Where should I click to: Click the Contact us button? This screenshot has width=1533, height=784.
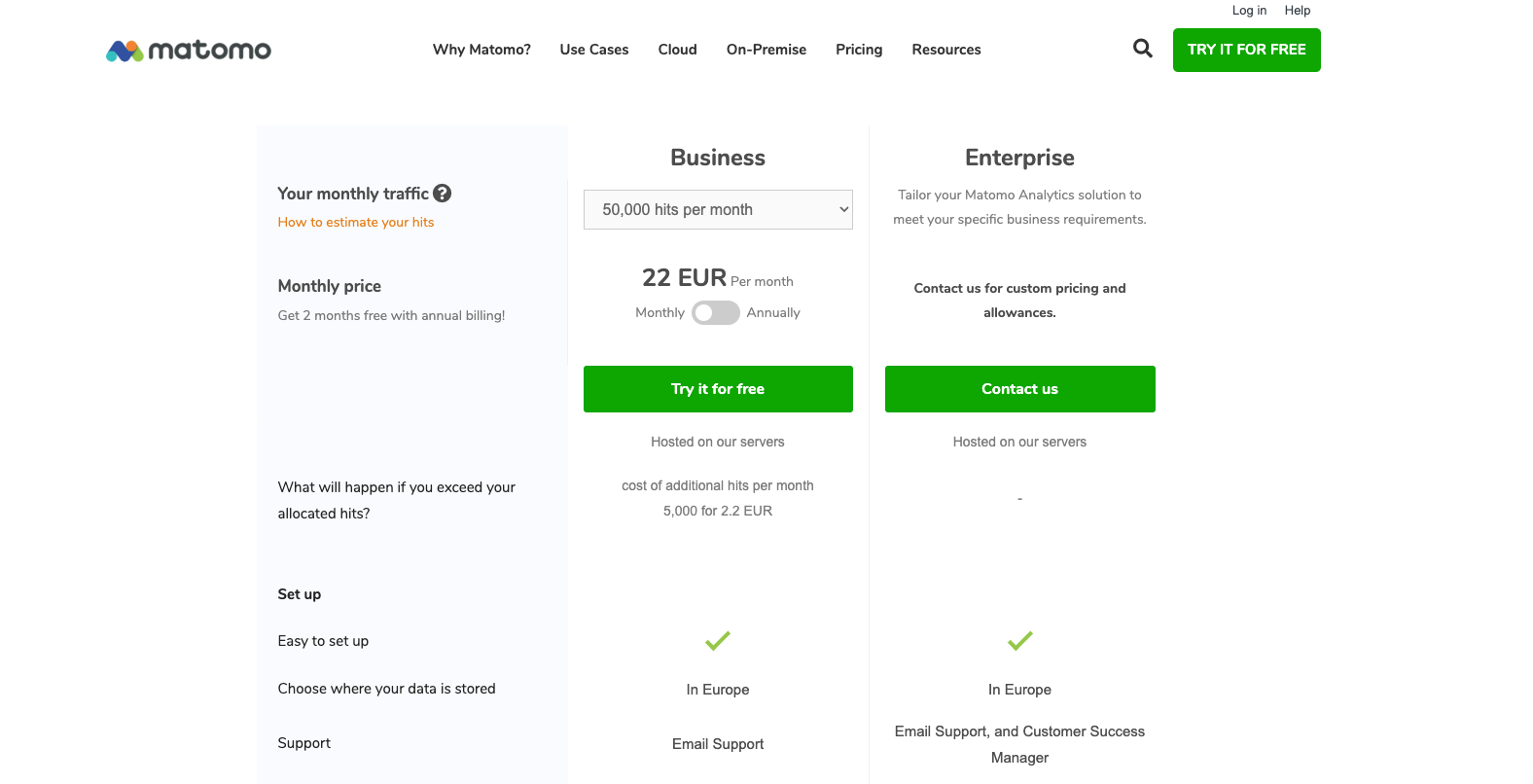tap(1020, 389)
